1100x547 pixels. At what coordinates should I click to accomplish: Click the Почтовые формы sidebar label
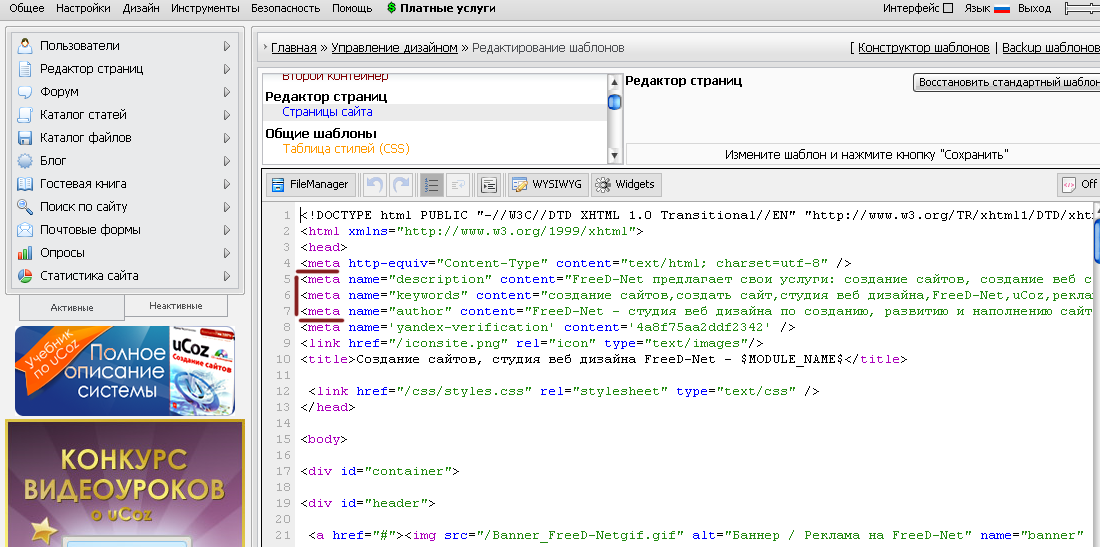click(90, 230)
